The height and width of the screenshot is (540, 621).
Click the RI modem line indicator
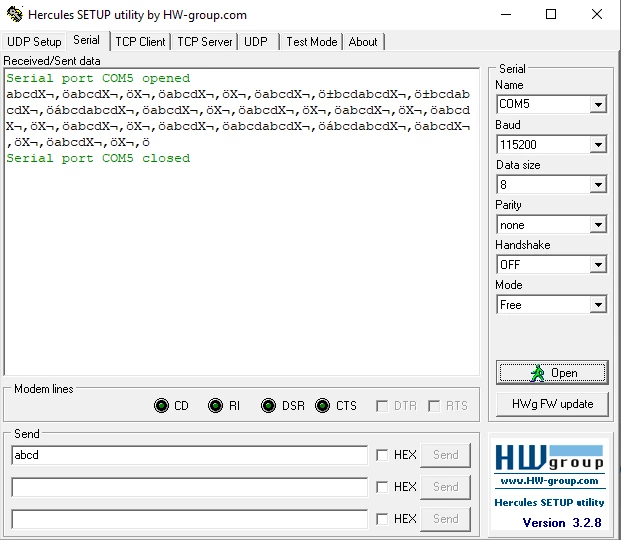215,406
